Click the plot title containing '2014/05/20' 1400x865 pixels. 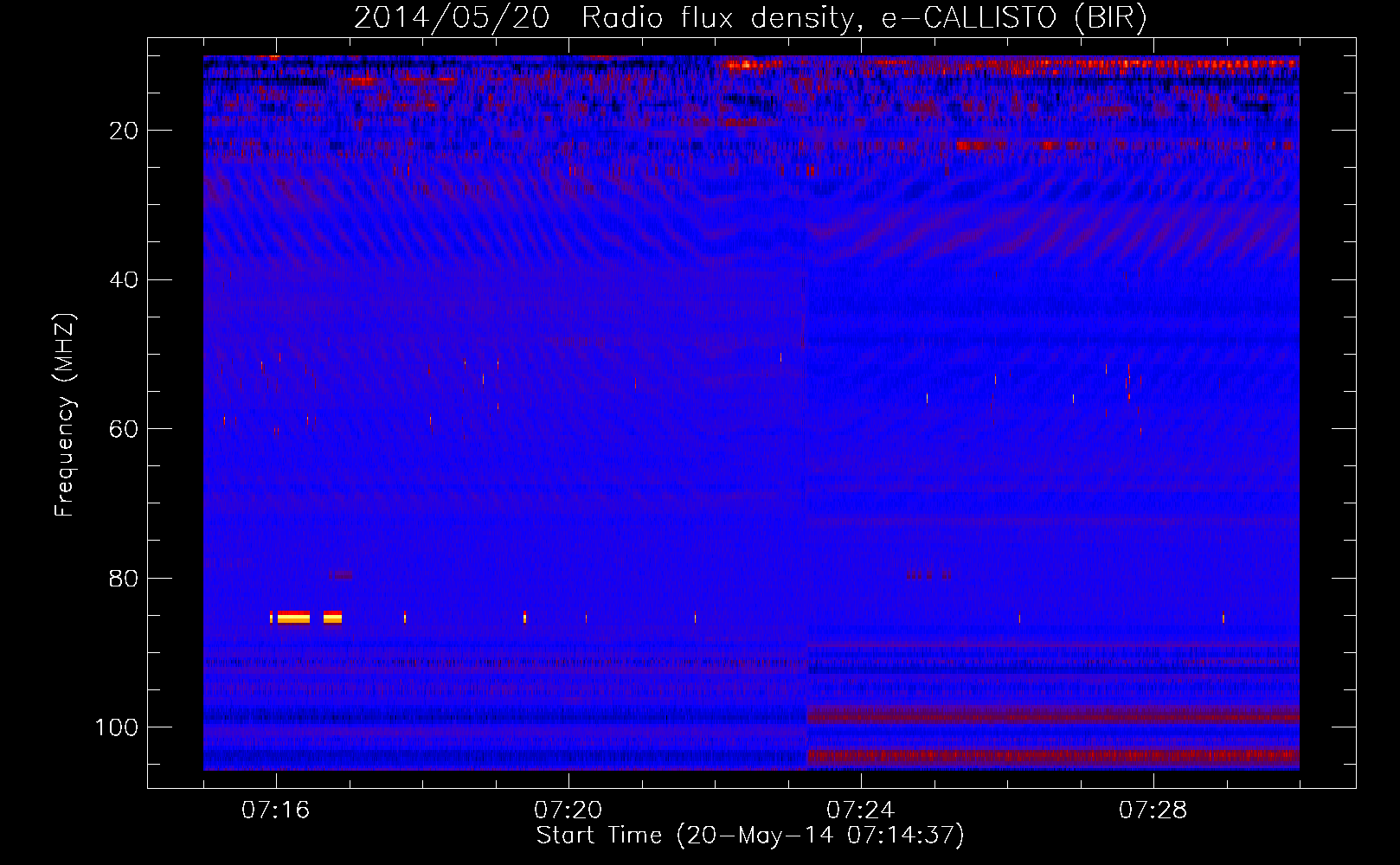[x=750, y=18]
